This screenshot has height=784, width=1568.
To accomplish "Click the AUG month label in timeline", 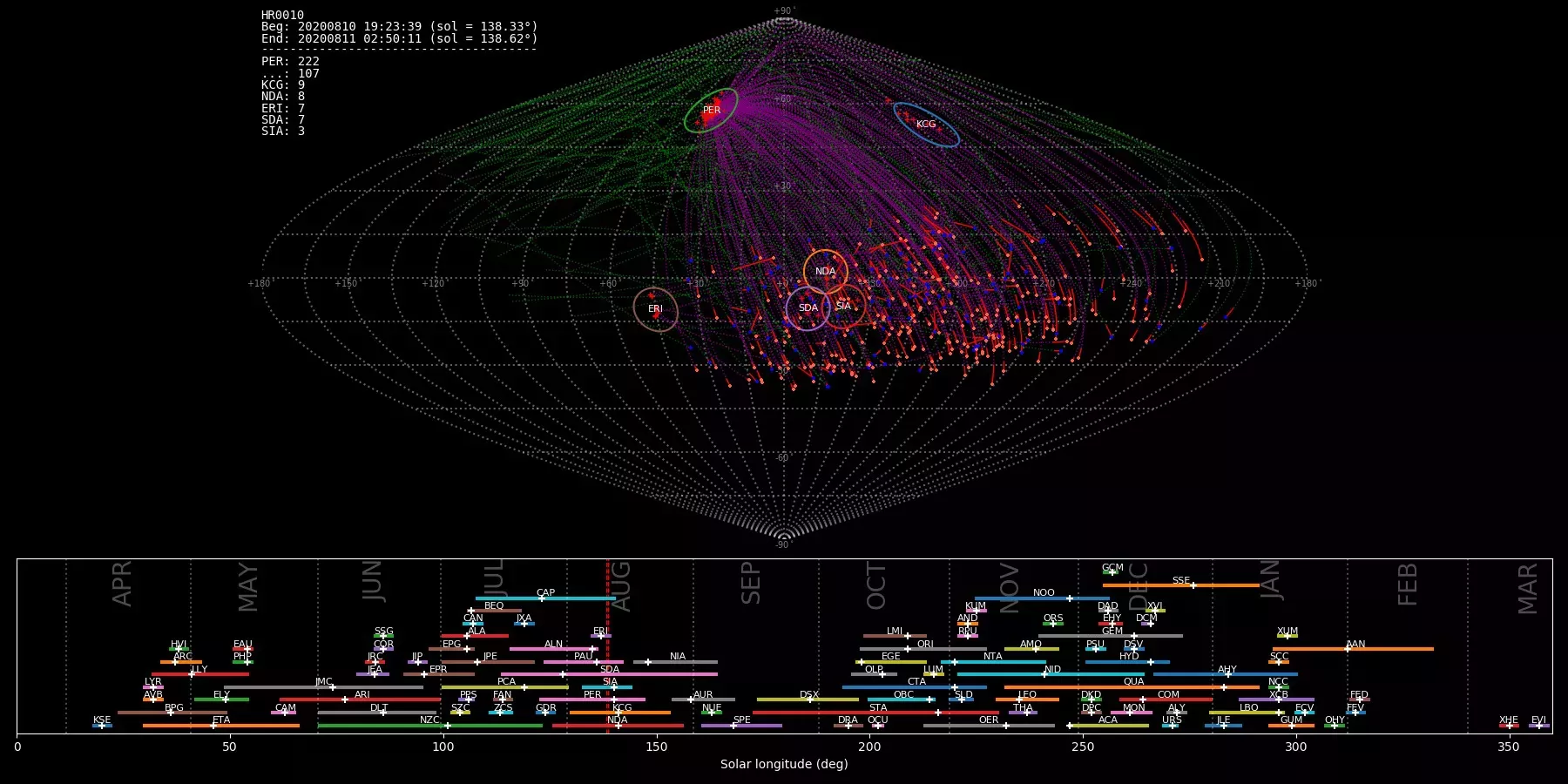I will tap(621, 585).
